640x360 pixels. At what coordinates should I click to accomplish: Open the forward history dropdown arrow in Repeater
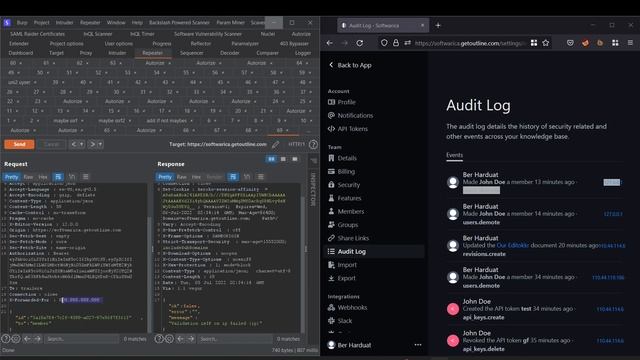tap(100, 144)
